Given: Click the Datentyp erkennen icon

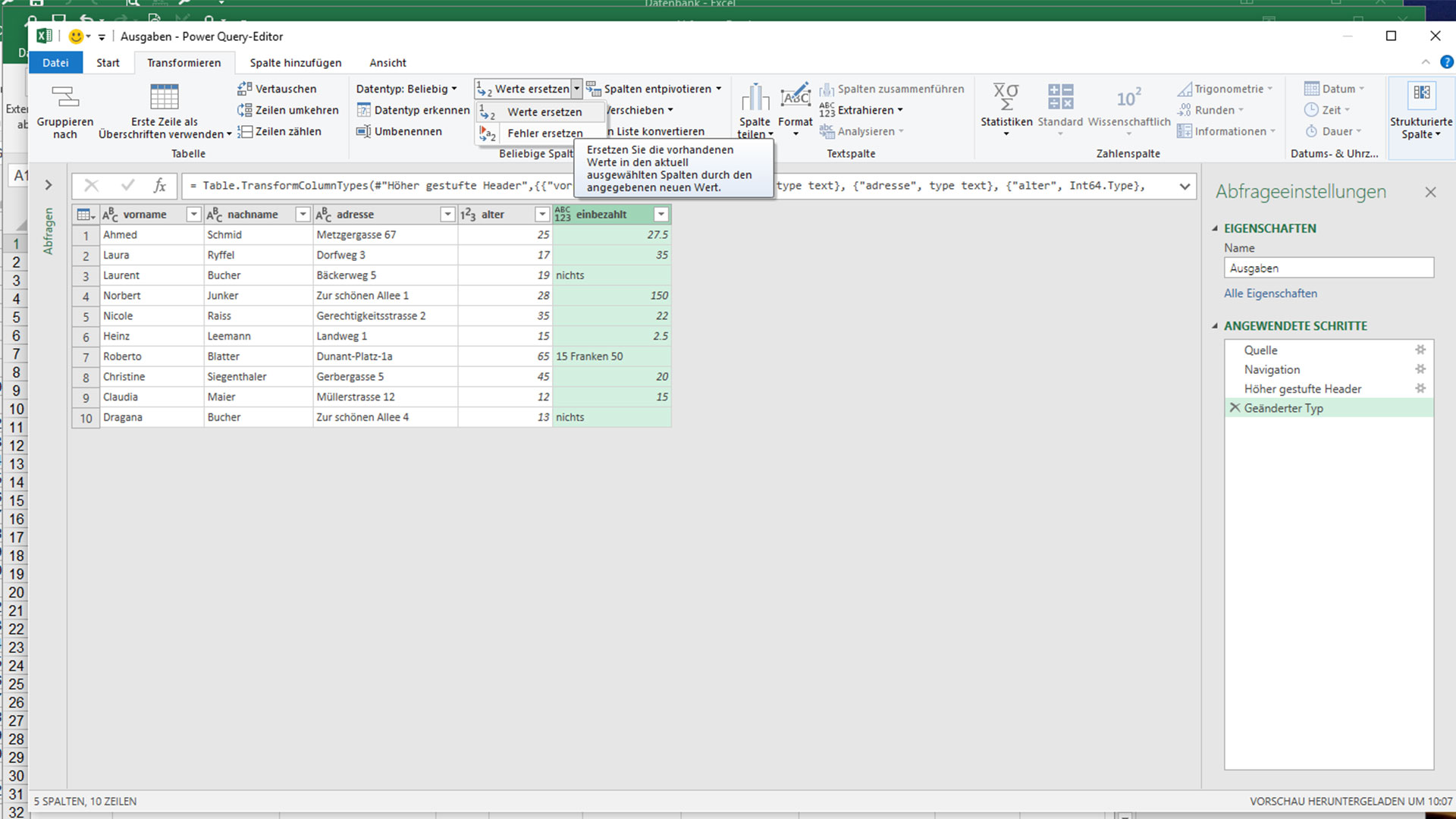Looking at the screenshot, I should coord(365,110).
